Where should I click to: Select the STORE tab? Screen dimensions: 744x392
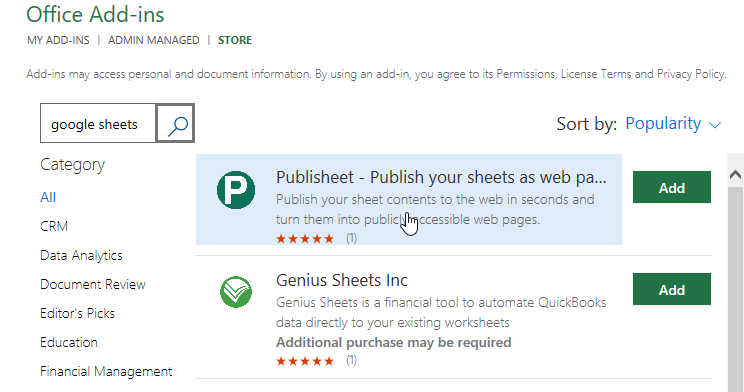pyautogui.click(x=235, y=40)
